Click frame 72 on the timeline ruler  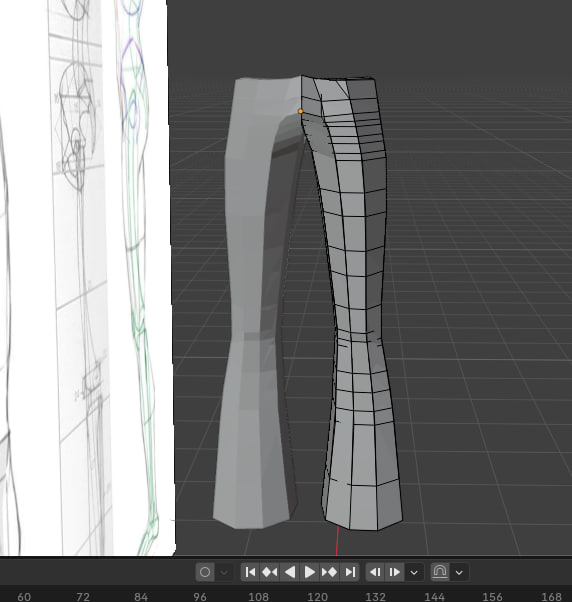[83, 597]
